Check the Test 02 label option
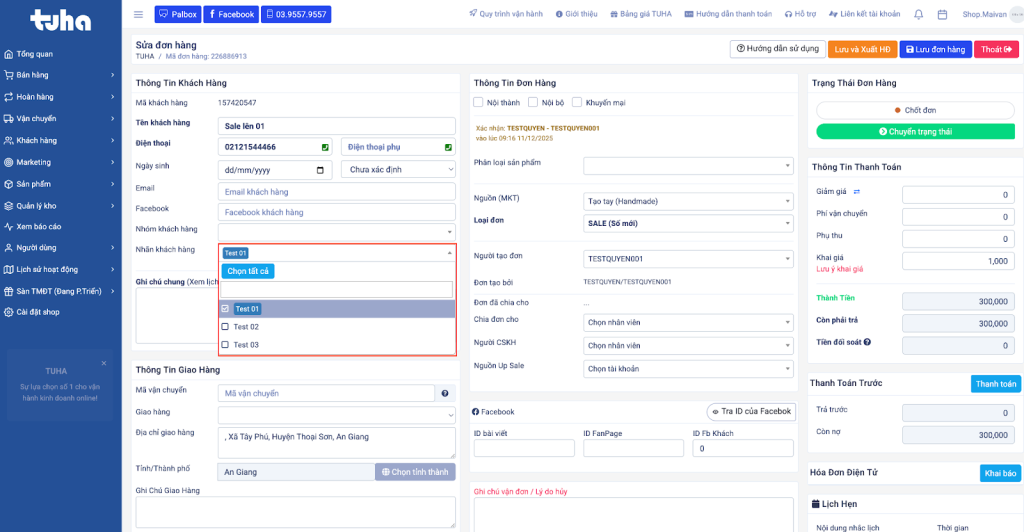Image resolution: width=1024 pixels, height=532 pixels. tap(226, 327)
